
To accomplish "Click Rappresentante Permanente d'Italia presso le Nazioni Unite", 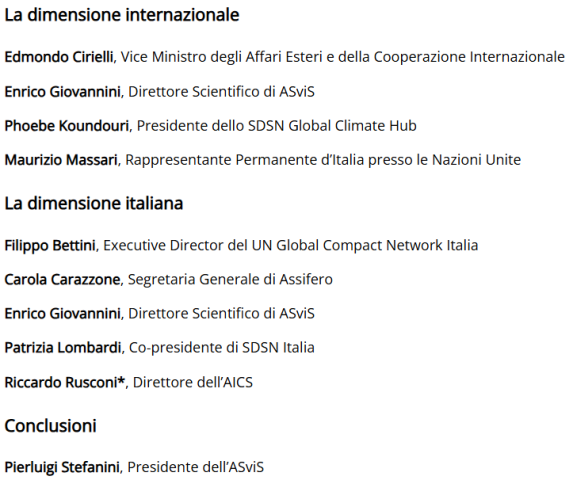I will click(x=323, y=160).
